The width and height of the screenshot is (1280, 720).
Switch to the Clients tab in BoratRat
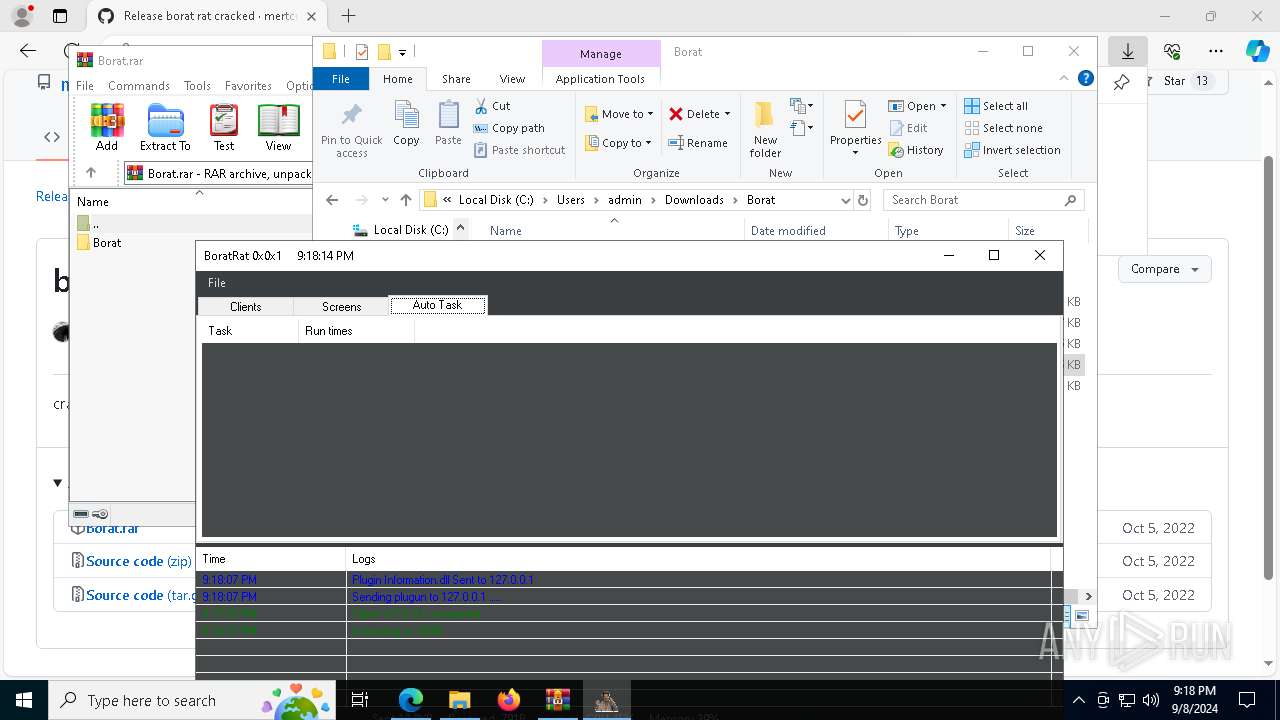click(x=245, y=307)
